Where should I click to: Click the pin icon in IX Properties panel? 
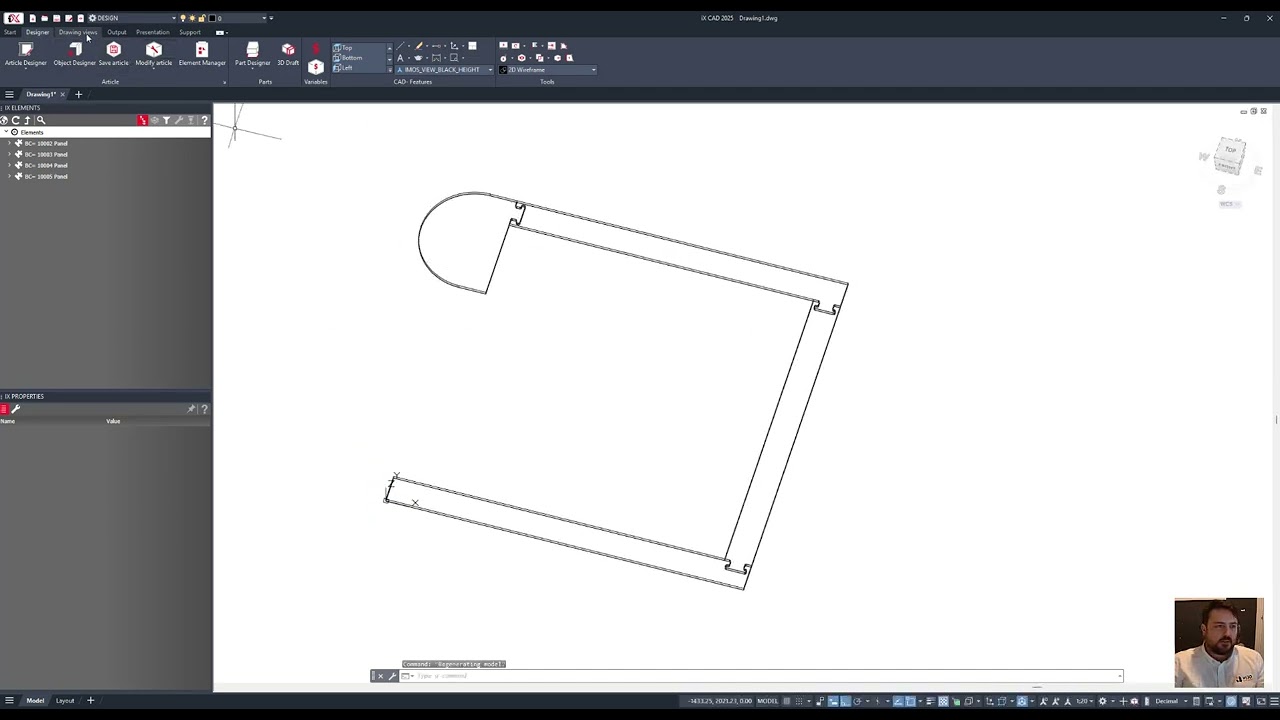tap(191, 409)
